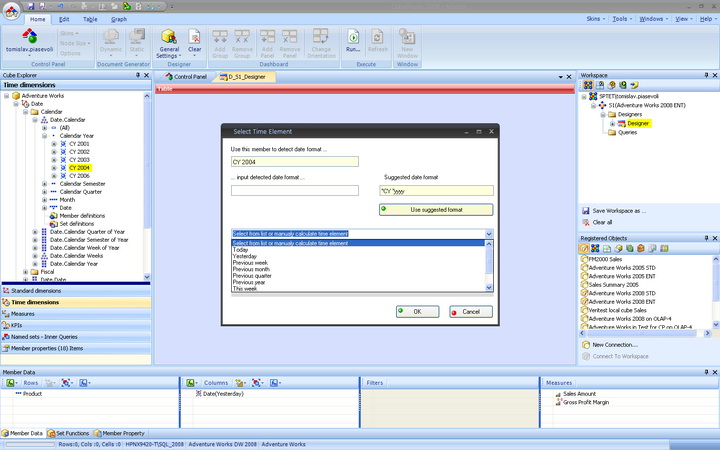Switch to the Graph ribbon tab
The height and width of the screenshot is (450, 720).
[119, 19]
